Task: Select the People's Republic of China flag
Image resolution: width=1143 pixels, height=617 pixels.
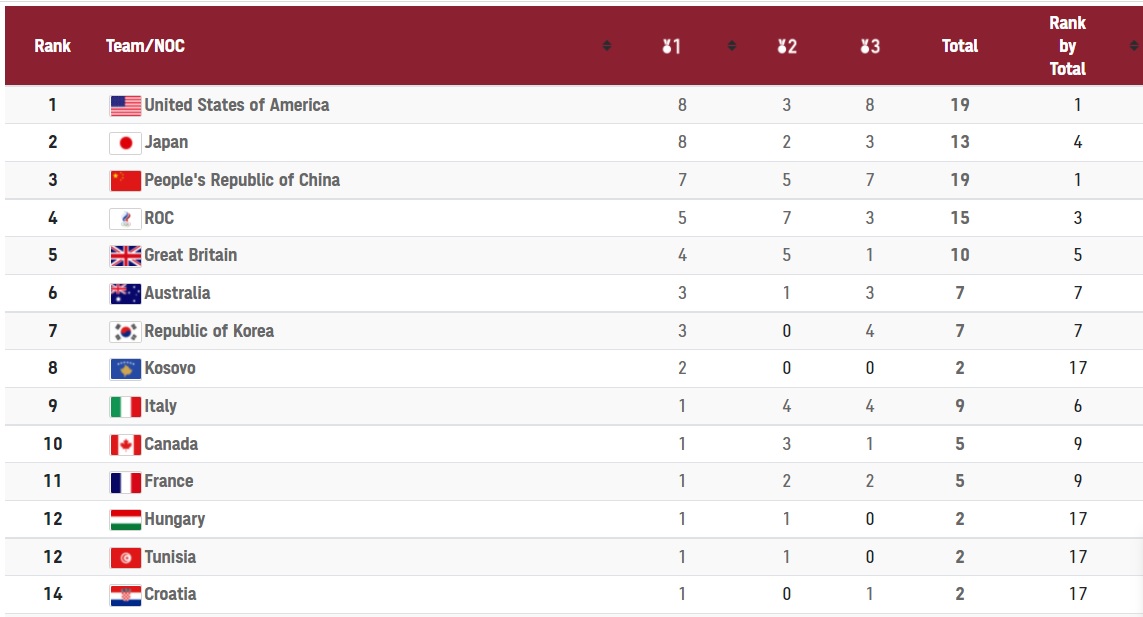Action: pyautogui.click(x=125, y=181)
